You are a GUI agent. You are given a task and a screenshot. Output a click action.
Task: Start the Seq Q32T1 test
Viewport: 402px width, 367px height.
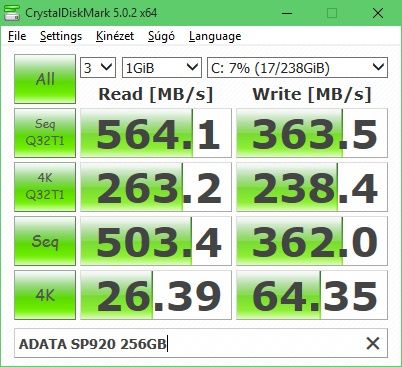click(x=45, y=133)
